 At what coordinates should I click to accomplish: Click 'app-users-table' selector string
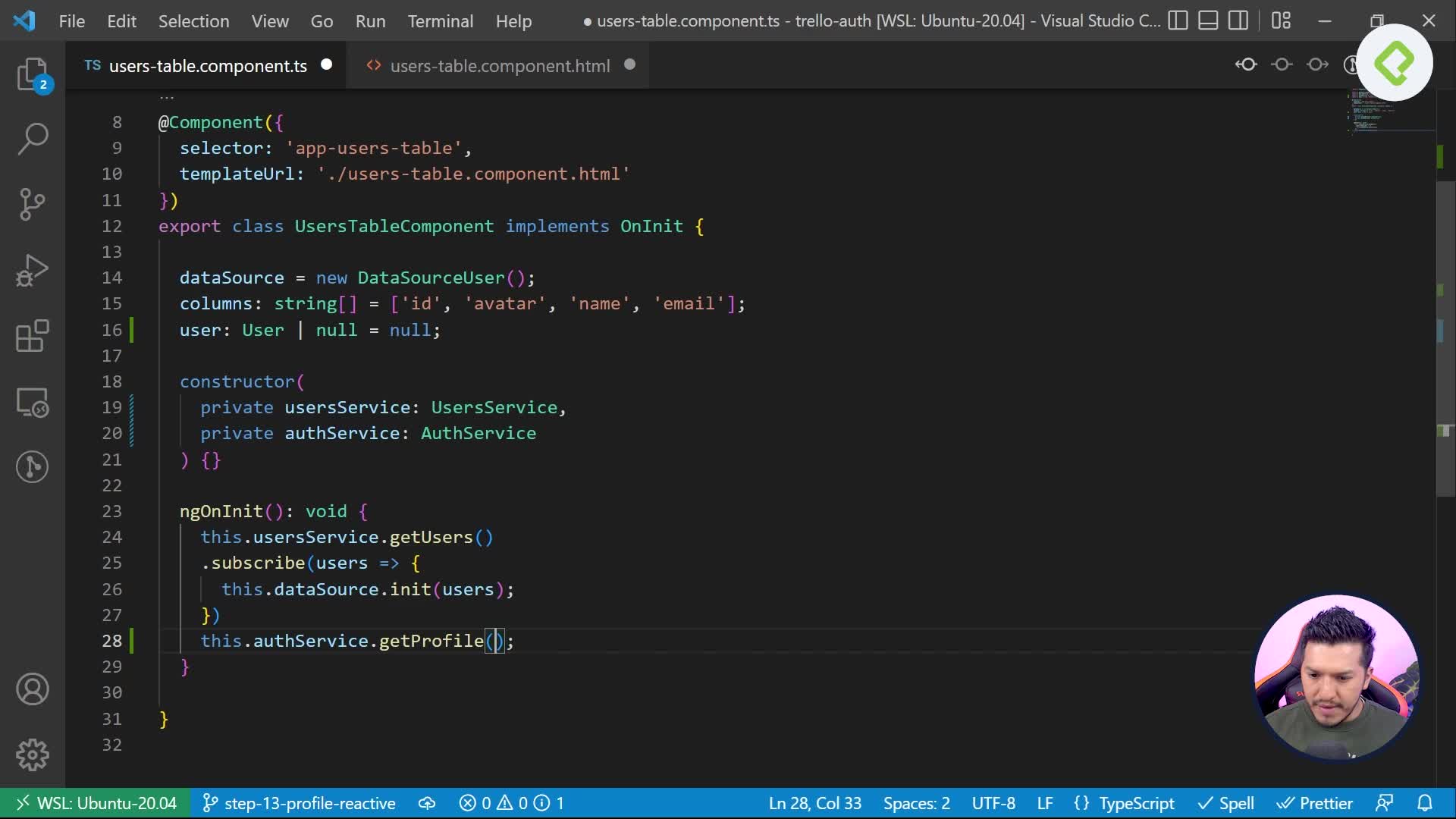click(373, 148)
